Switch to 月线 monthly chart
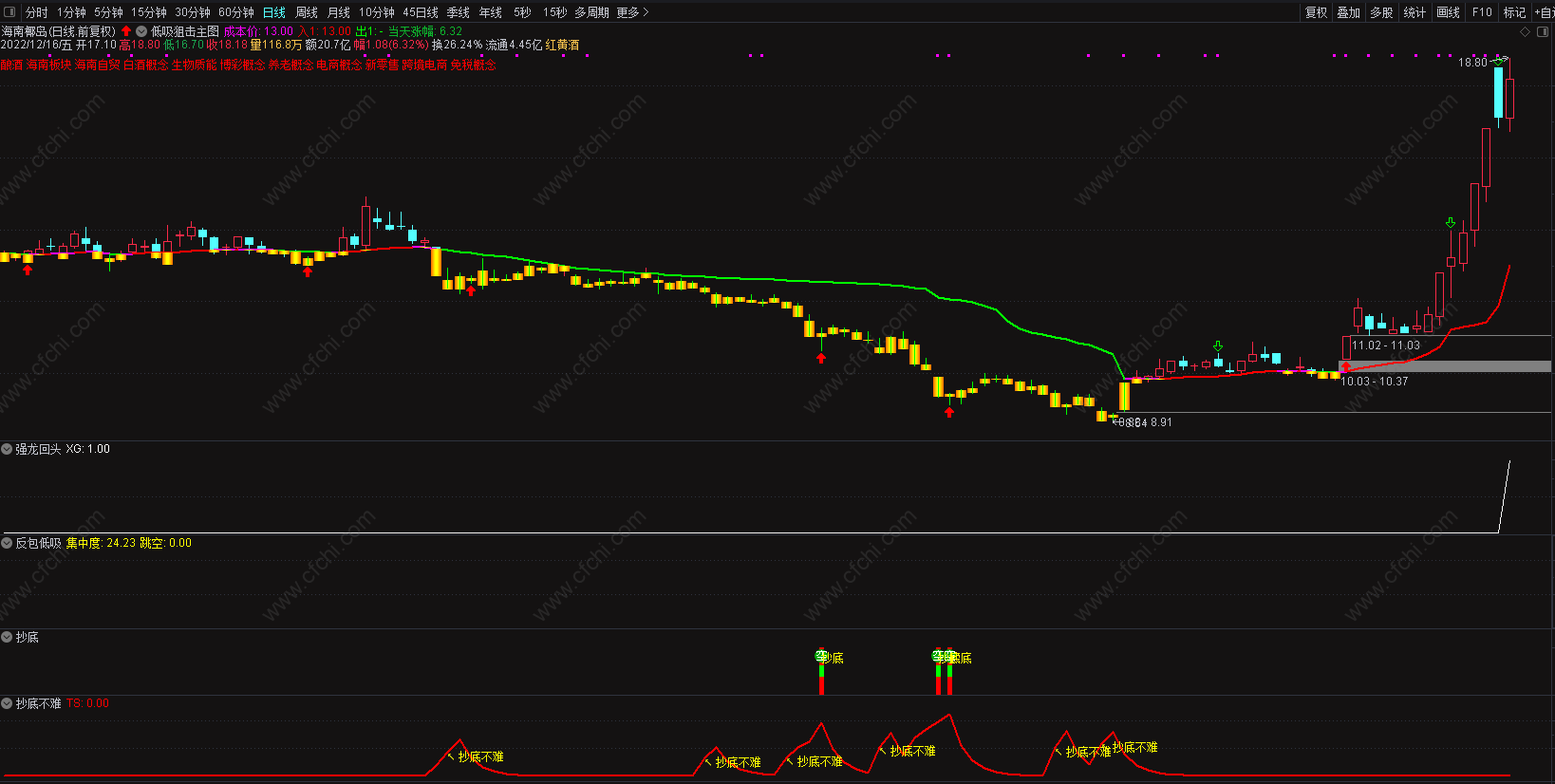 (x=339, y=12)
